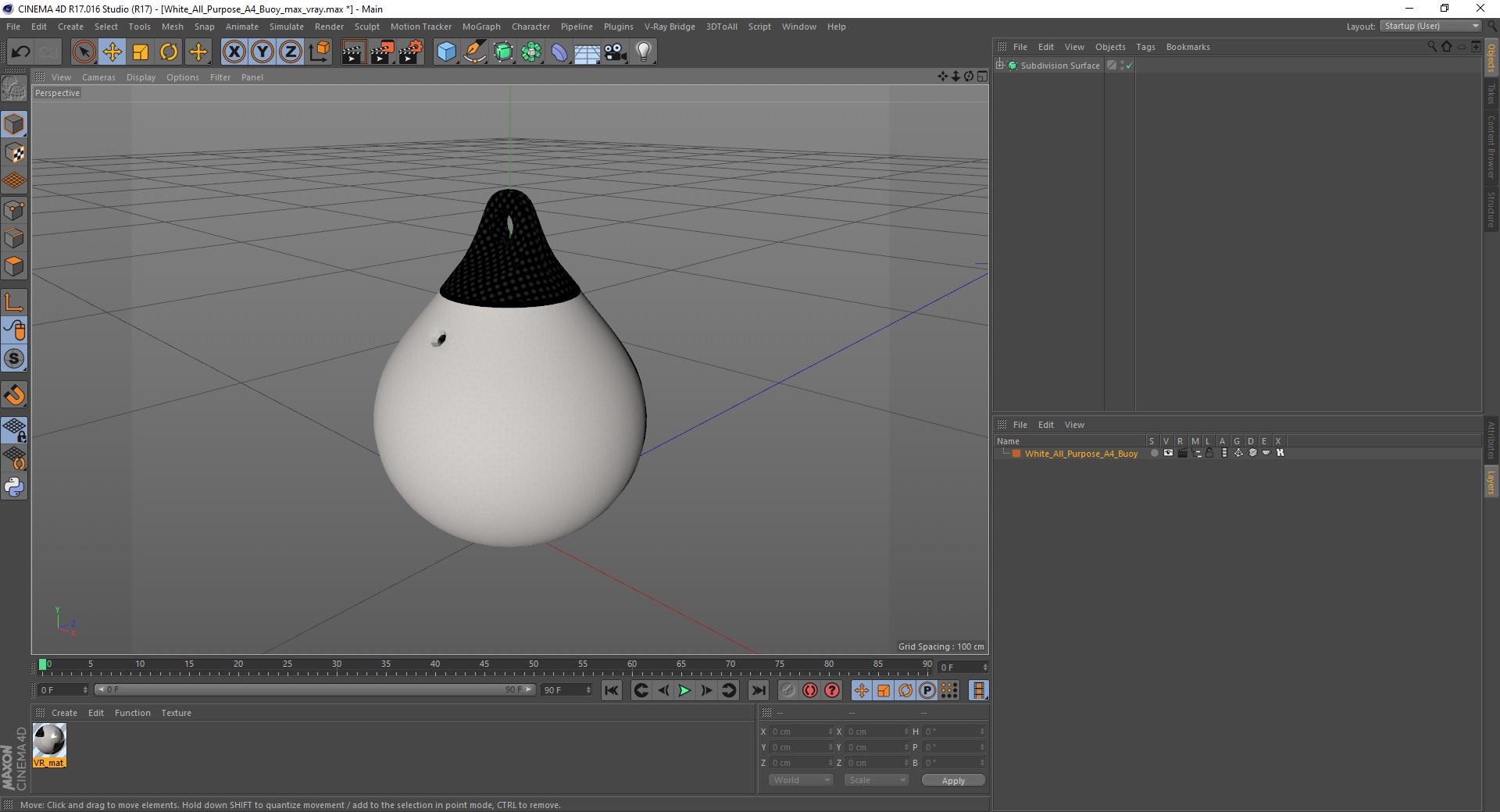Open the Layers side tab

[1491, 482]
